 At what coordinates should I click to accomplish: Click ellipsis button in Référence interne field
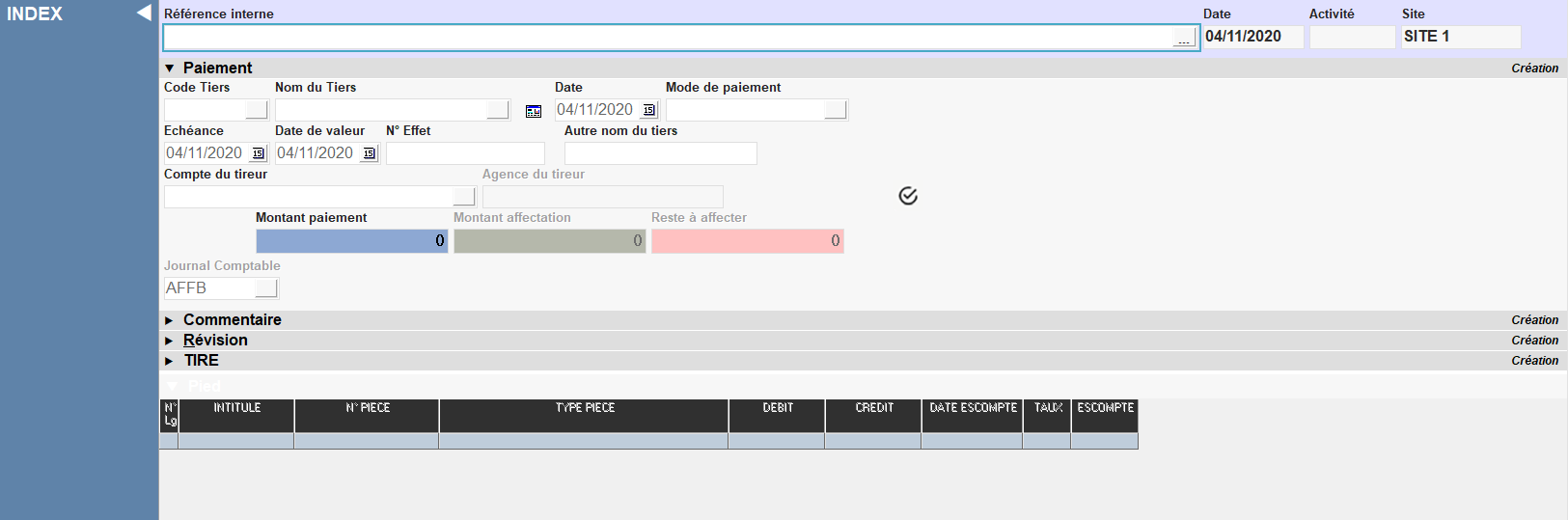point(1184,38)
